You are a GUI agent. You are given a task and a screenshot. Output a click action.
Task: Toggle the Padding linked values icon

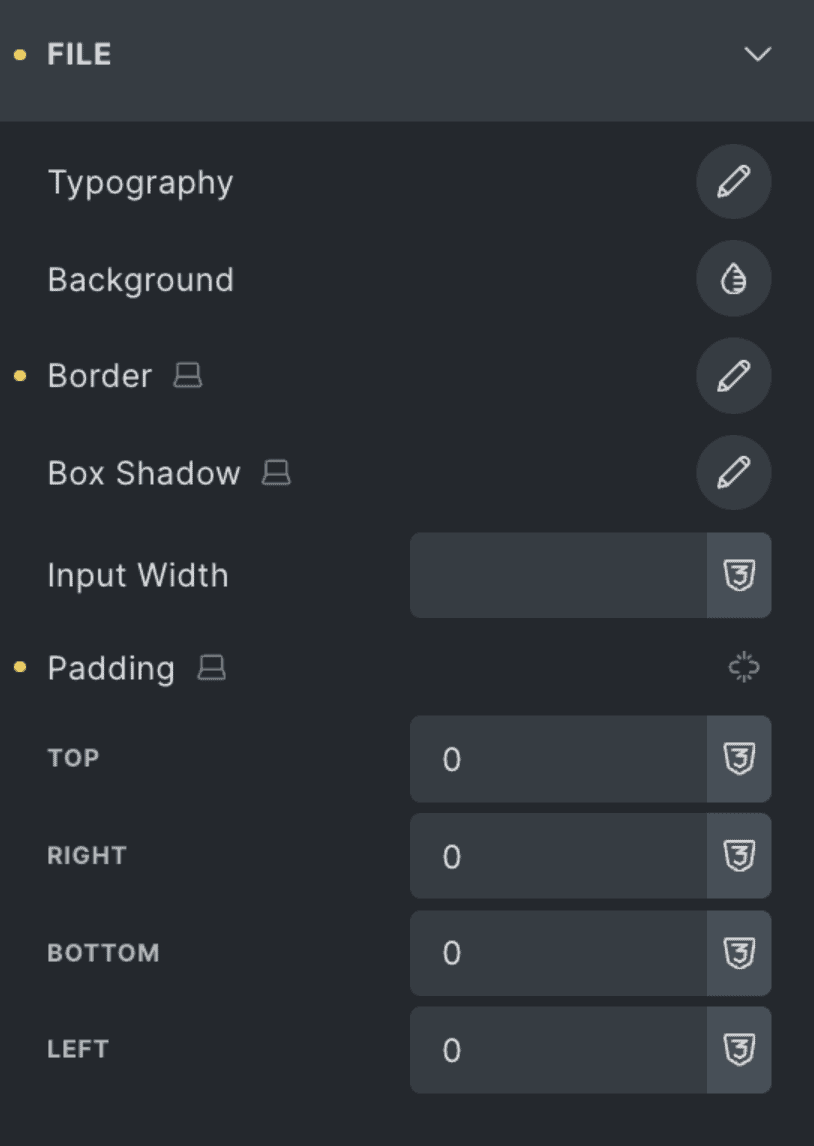pyautogui.click(x=744, y=667)
